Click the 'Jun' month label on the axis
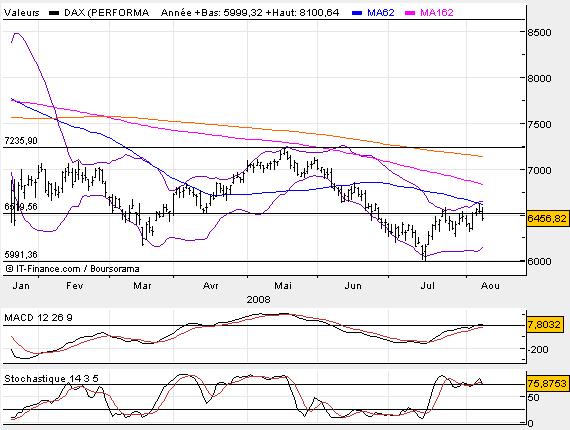This screenshot has width=570, height=430. coord(353,286)
